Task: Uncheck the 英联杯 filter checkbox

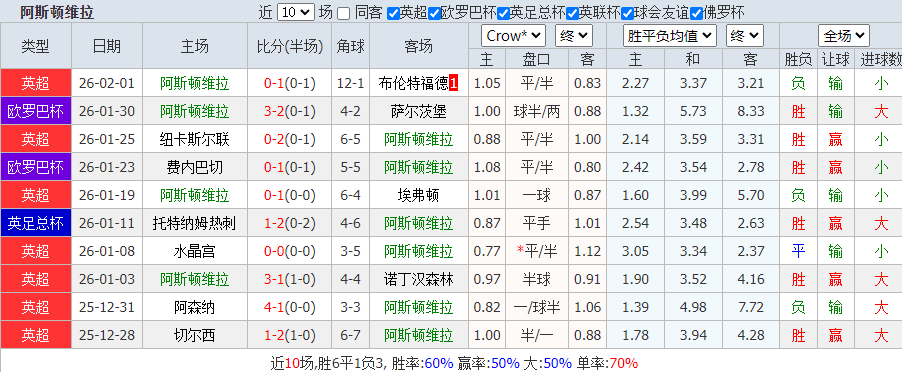Action: [x=572, y=13]
